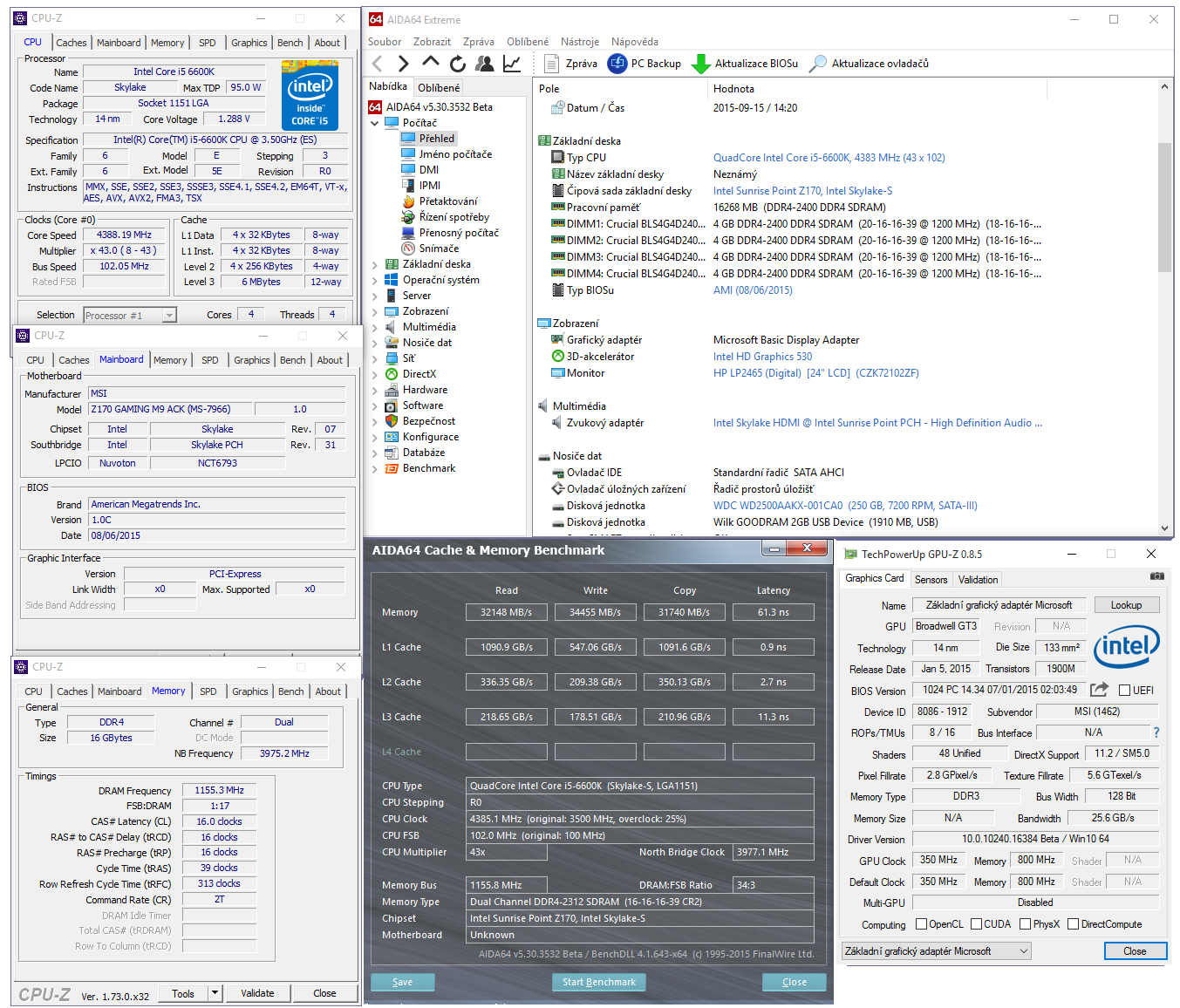Image resolution: width=1180 pixels, height=1008 pixels.
Task: Click the AMI (08/06/2015) BIOS link
Action: point(753,290)
